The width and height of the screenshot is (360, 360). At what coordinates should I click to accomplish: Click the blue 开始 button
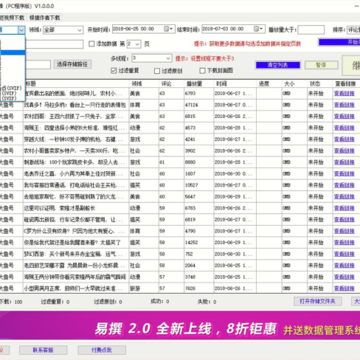[x=339, y=42]
